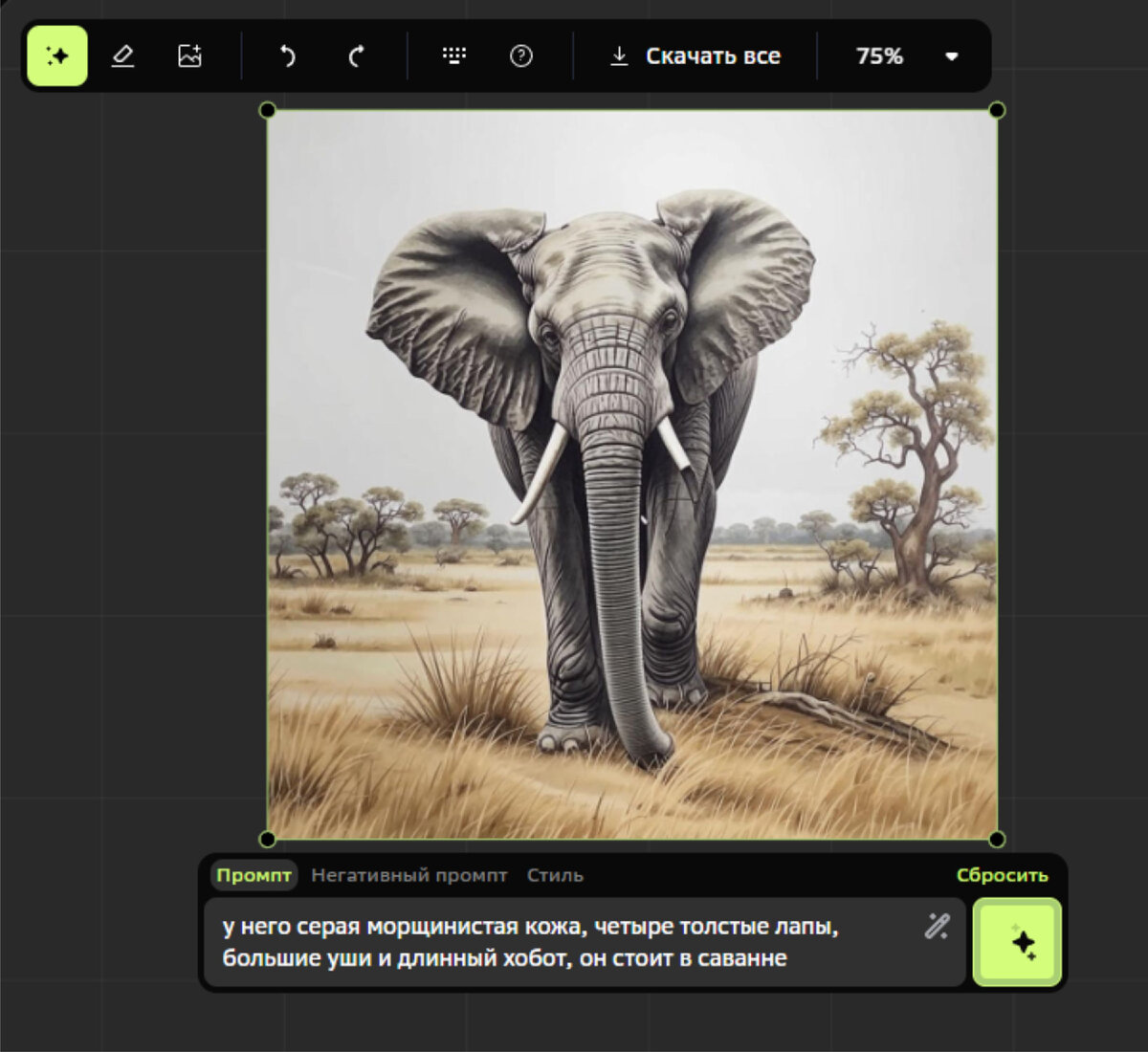
Task: Open the 75% zoom dropdown
Action: click(x=906, y=56)
